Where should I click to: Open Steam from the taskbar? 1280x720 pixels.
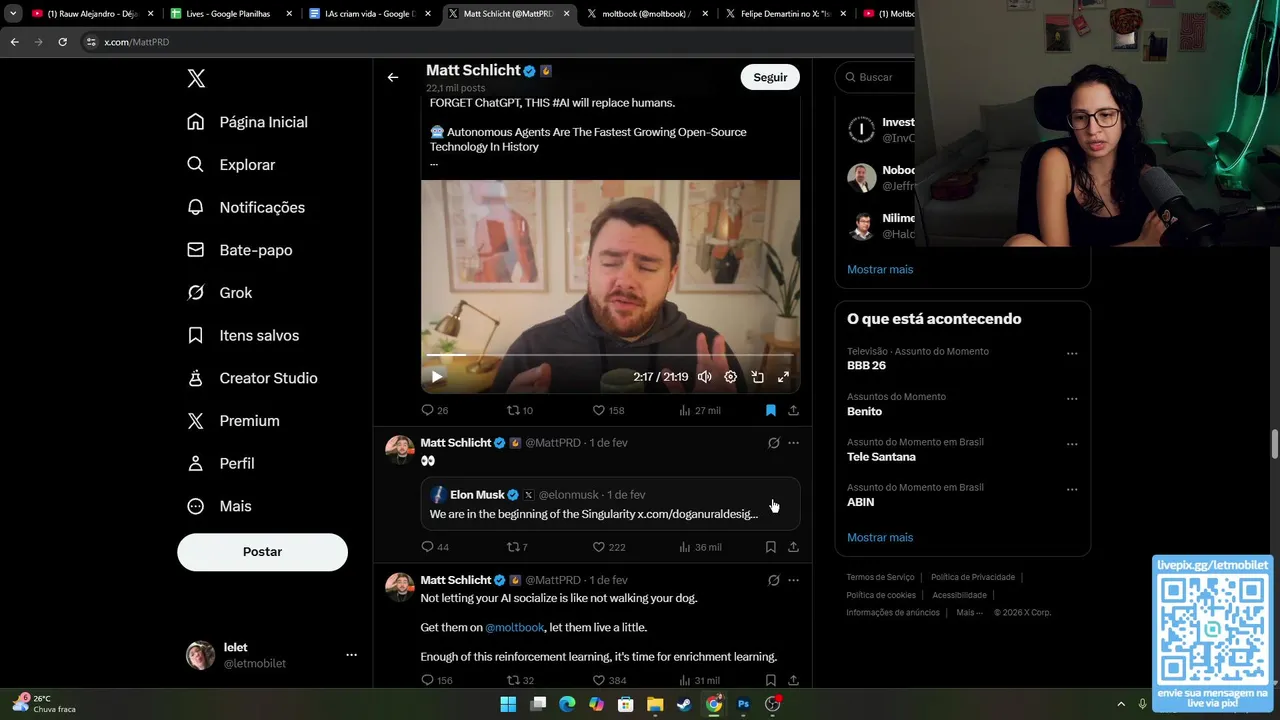point(684,704)
